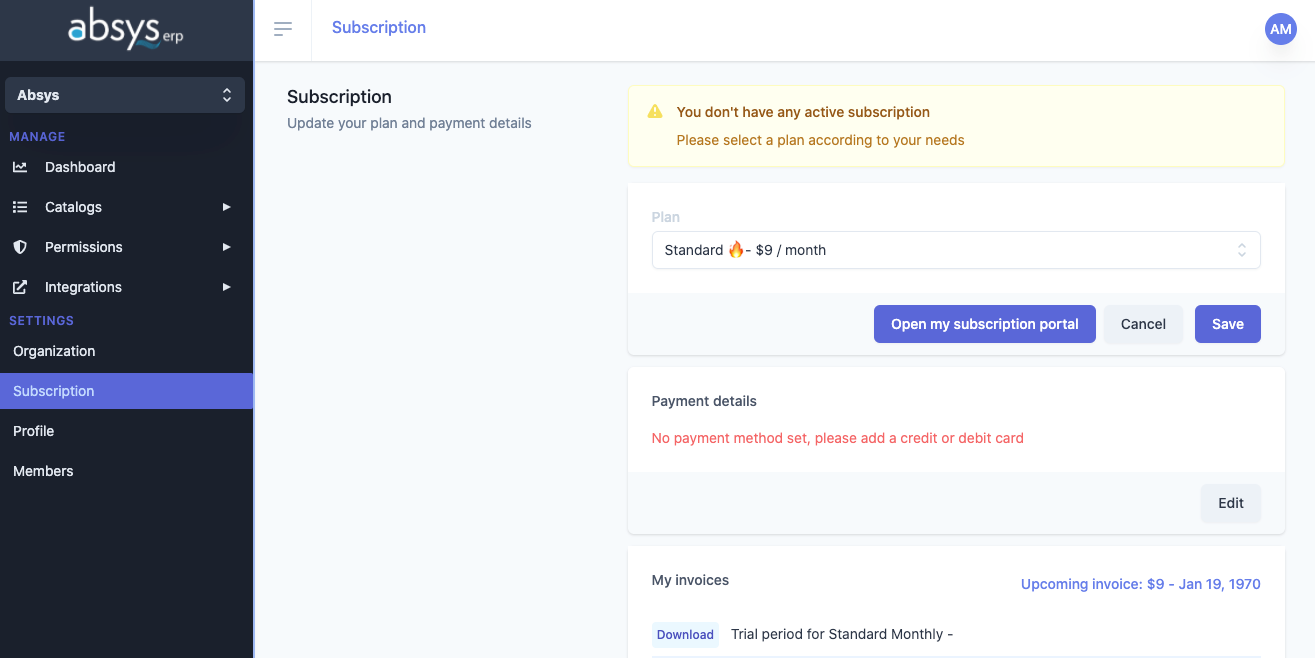The height and width of the screenshot is (658, 1315).
Task: Click the hamburger menu icon
Action: click(283, 29)
